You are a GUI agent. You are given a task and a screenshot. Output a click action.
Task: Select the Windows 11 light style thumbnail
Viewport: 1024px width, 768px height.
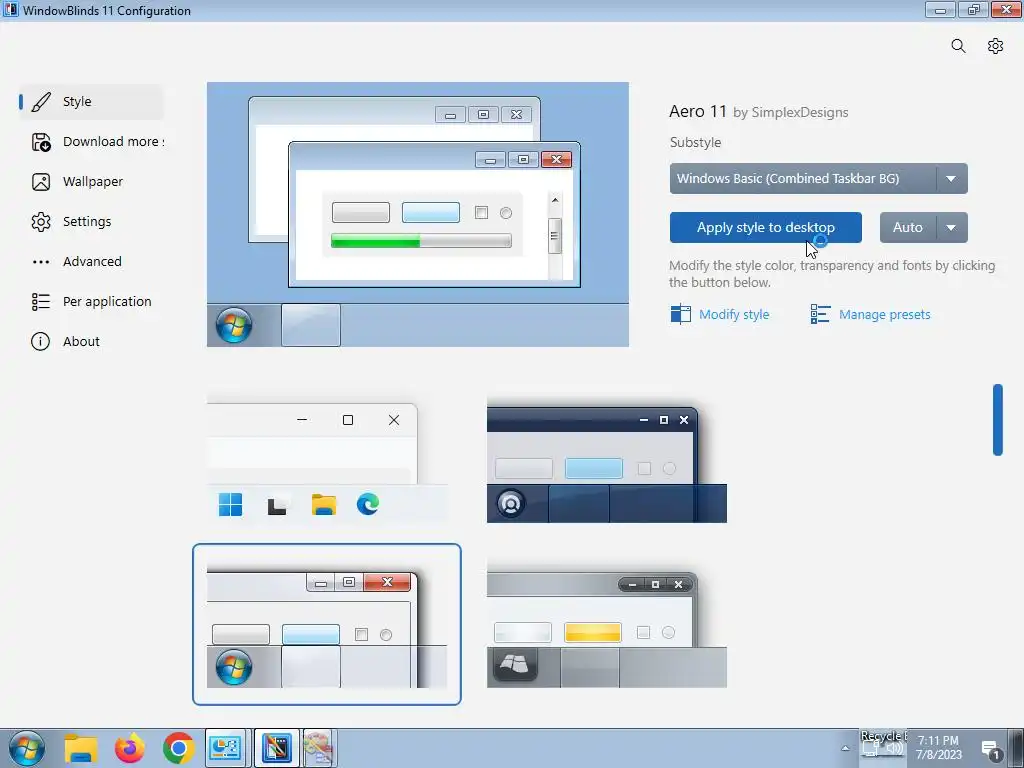click(327, 462)
